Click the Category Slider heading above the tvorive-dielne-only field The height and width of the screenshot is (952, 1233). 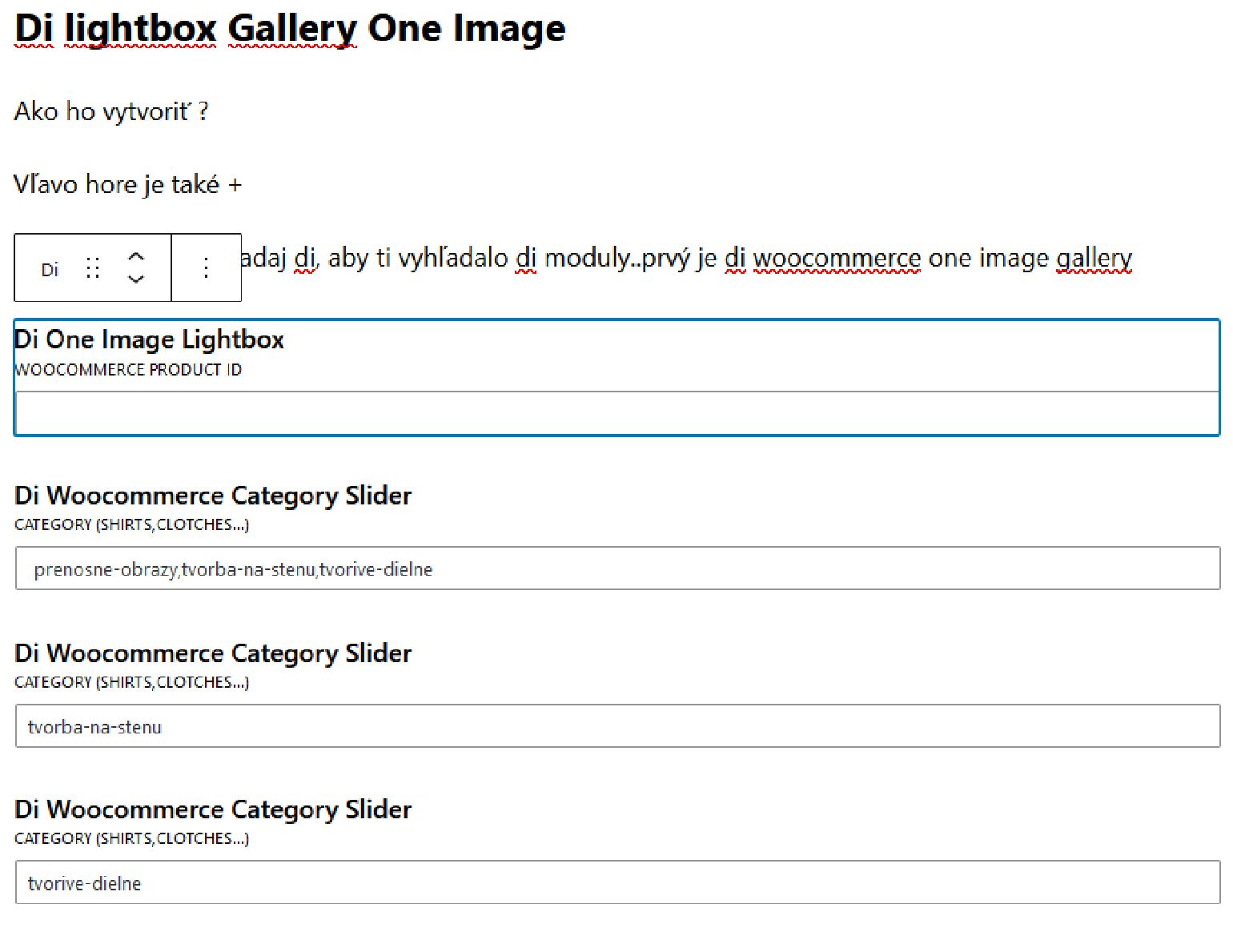click(x=213, y=809)
